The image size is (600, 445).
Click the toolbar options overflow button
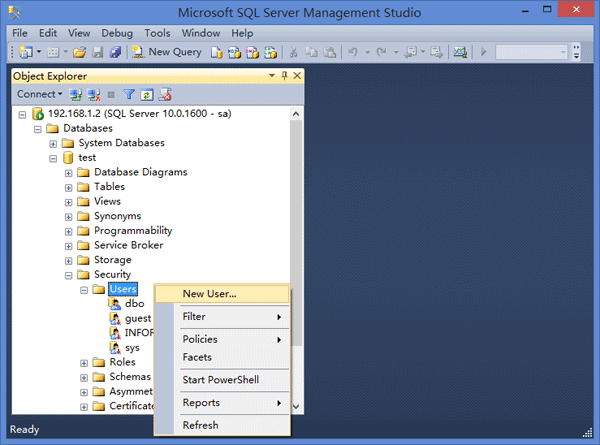[x=576, y=52]
